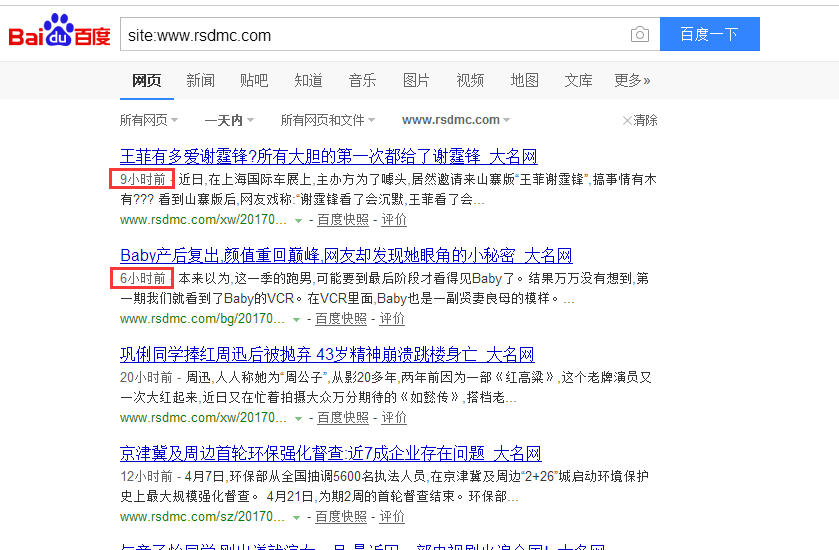Click 评价 for 王菲 result
The width and height of the screenshot is (839, 550).
394,220
